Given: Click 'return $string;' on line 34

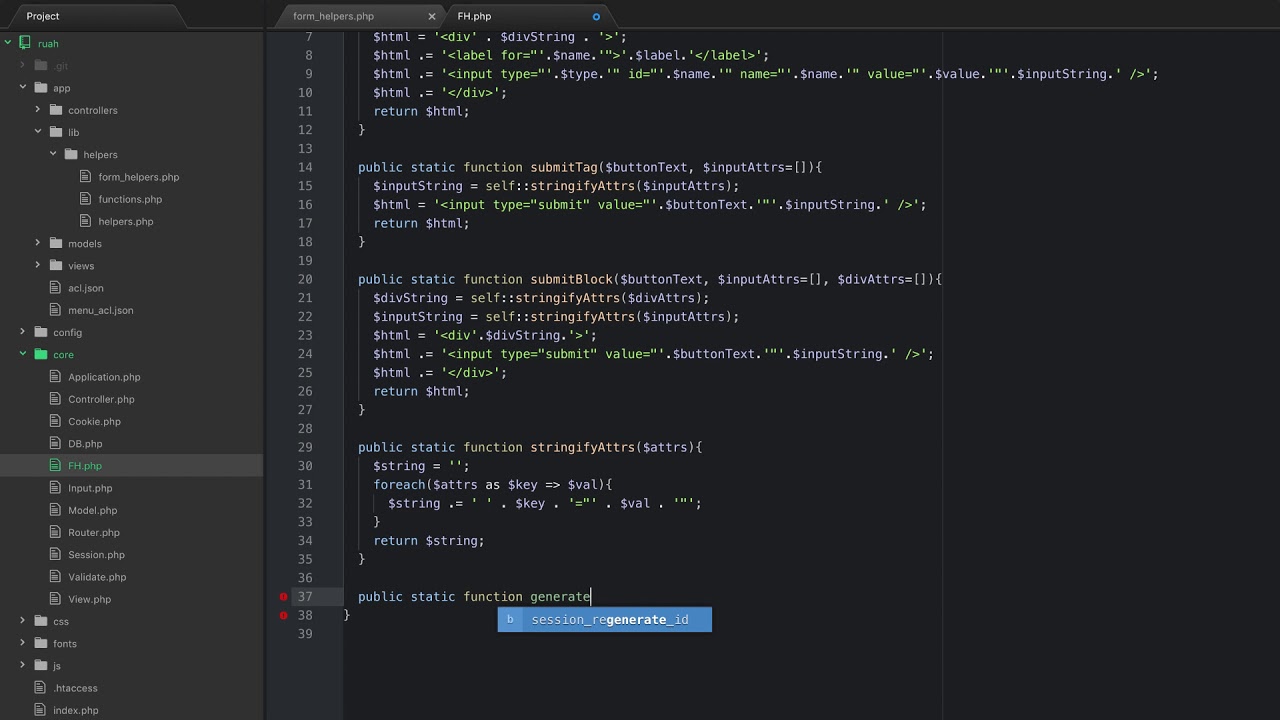Looking at the screenshot, I should click(x=429, y=541).
